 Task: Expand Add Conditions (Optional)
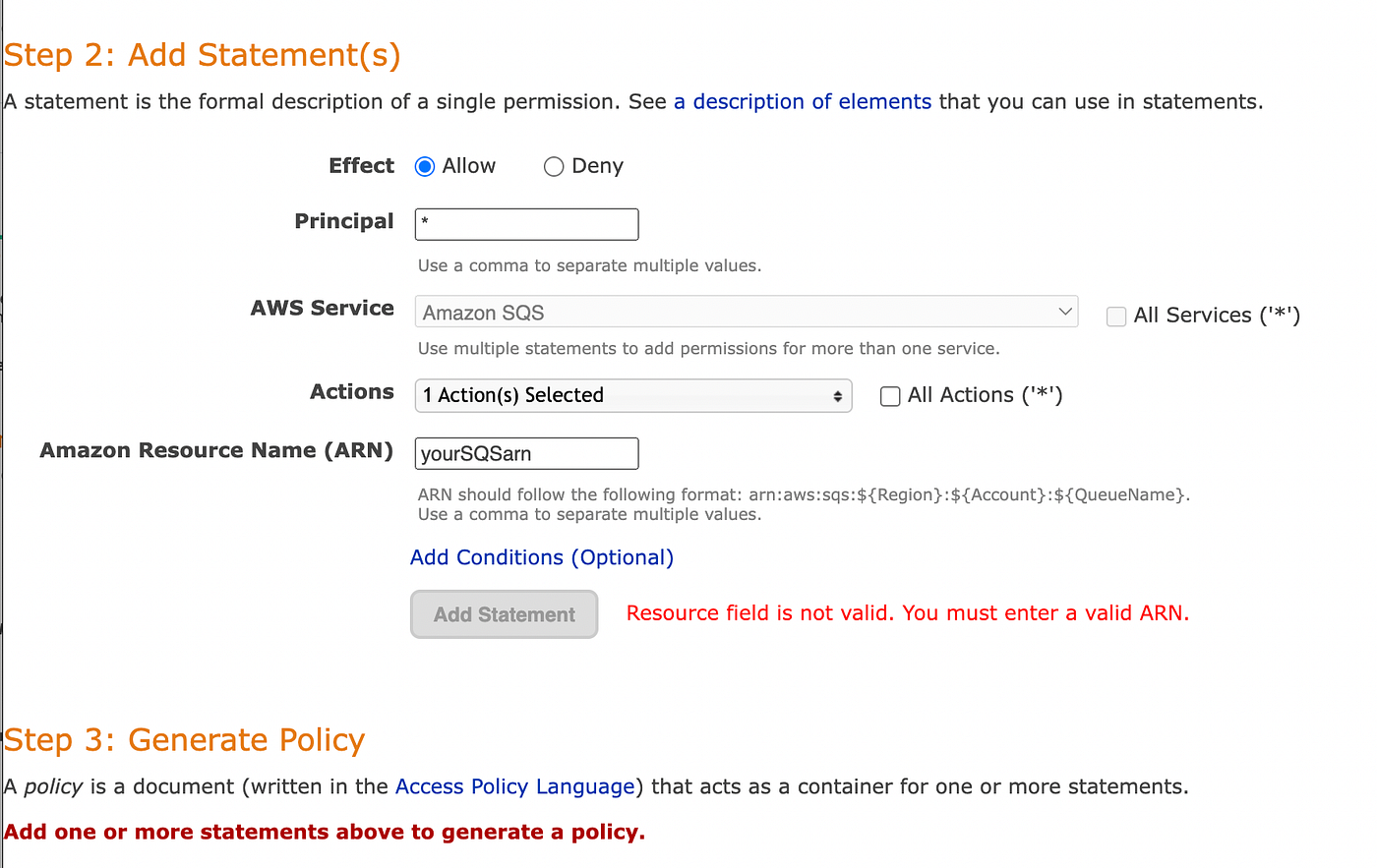[x=542, y=557]
